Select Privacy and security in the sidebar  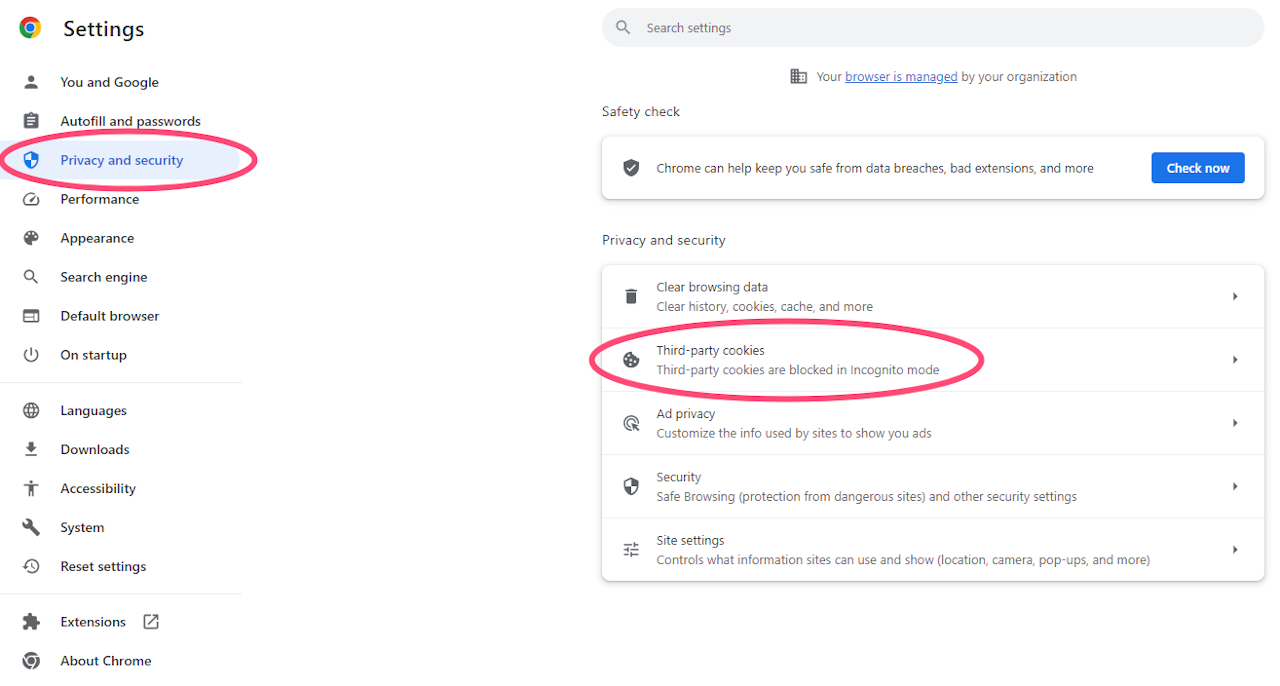(122, 160)
